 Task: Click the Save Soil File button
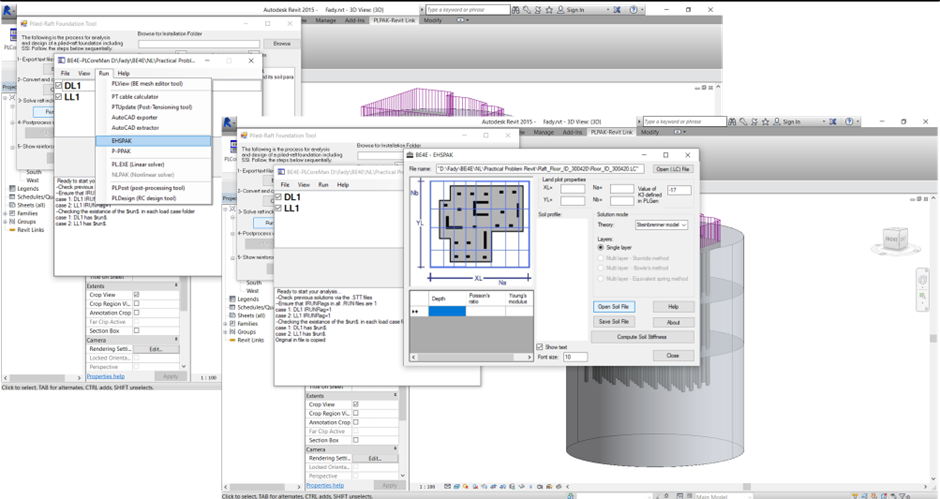(613, 321)
